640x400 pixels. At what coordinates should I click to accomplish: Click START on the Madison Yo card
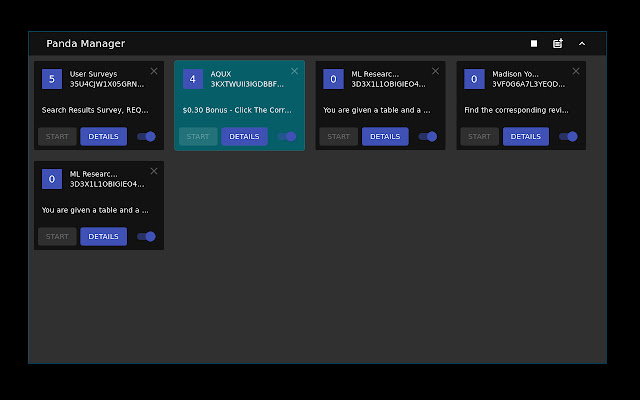[x=480, y=136]
